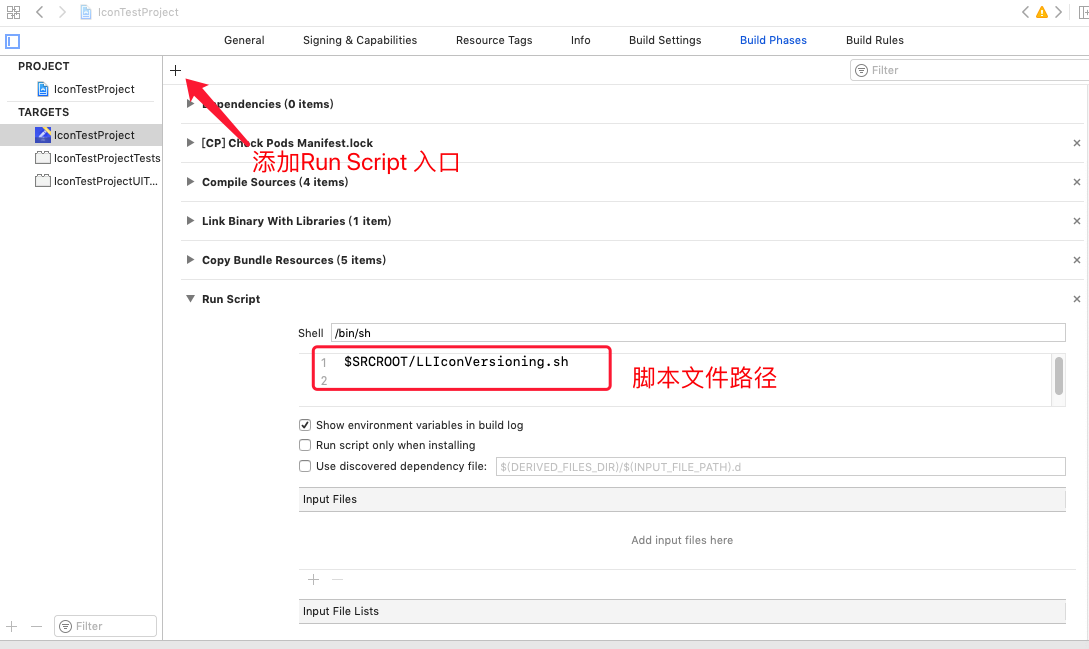Open the General tab
The image size is (1089, 649).
(x=244, y=40)
